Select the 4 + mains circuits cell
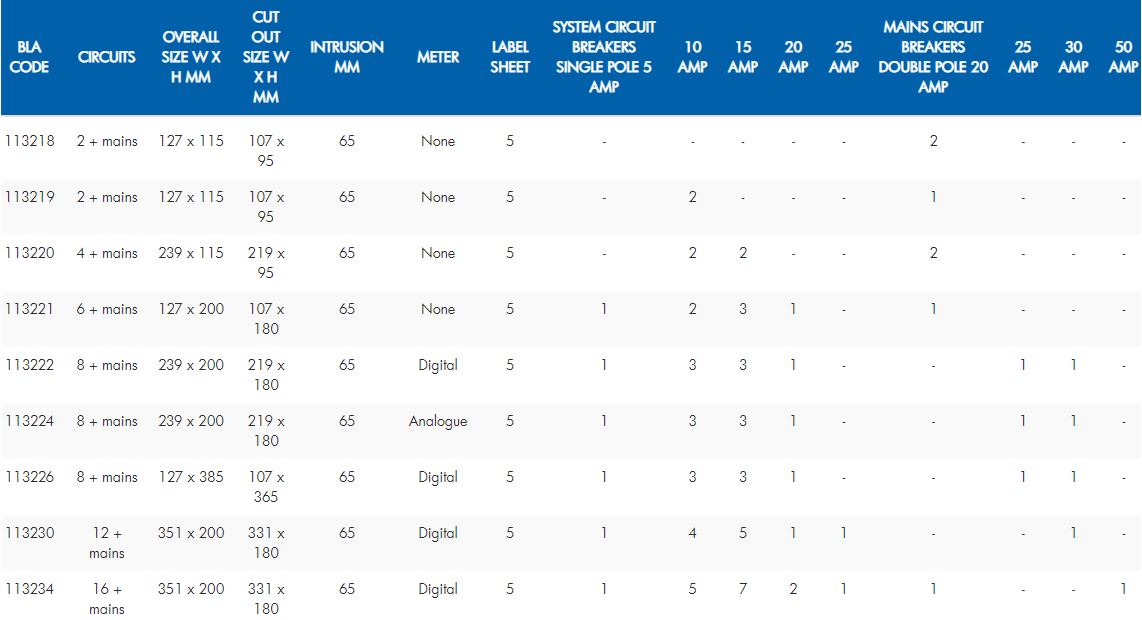The width and height of the screenshot is (1142, 620). (x=107, y=253)
